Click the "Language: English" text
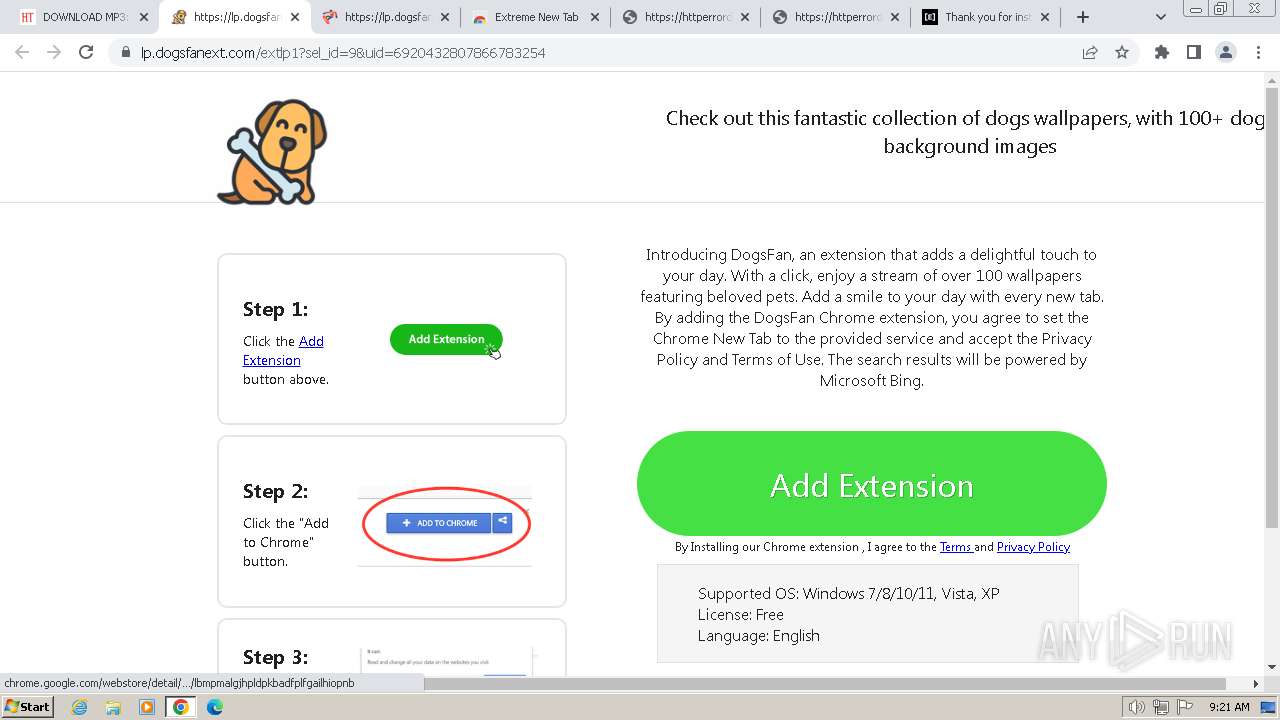This screenshot has height=720, width=1280. click(759, 636)
